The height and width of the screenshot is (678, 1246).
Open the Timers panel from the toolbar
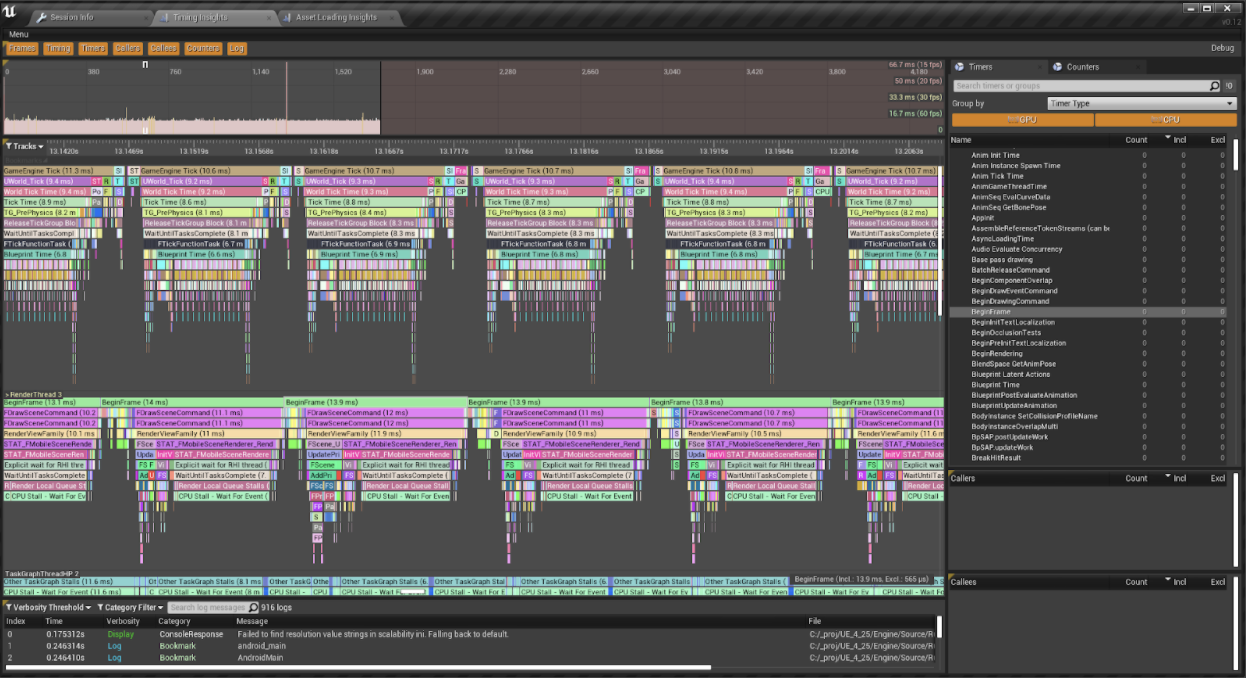(x=91, y=48)
